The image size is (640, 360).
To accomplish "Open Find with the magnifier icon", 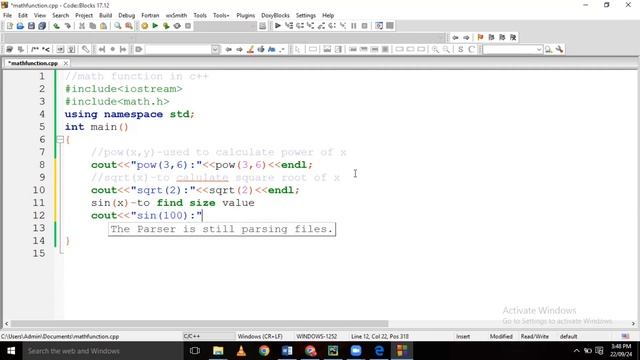I will click(118, 26).
